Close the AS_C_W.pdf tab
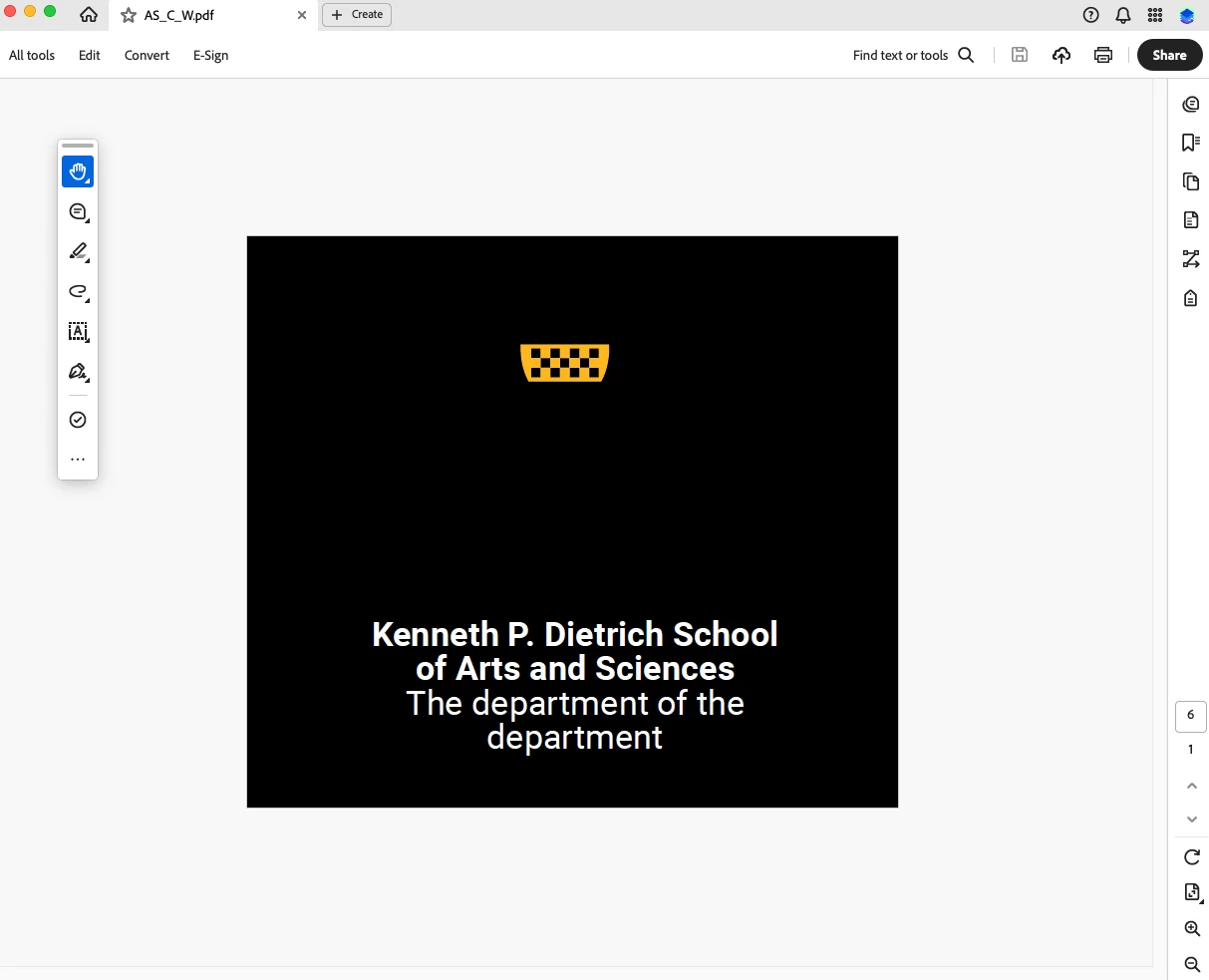This screenshot has width=1209, height=980. [302, 15]
